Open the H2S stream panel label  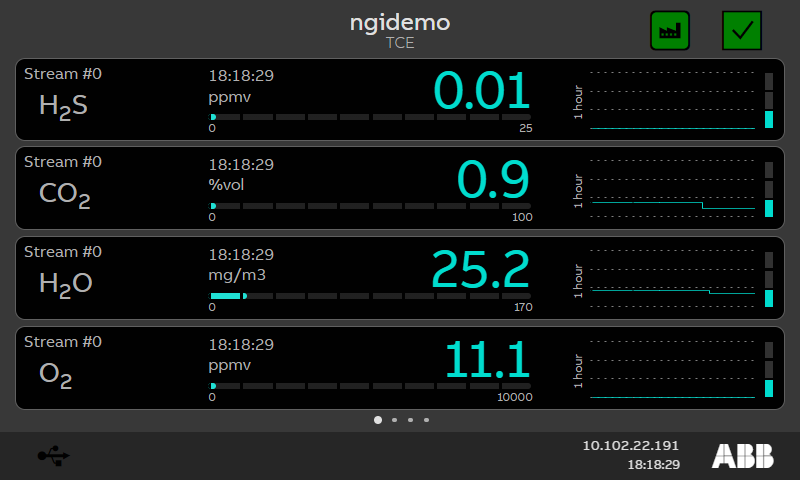(63, 105)
